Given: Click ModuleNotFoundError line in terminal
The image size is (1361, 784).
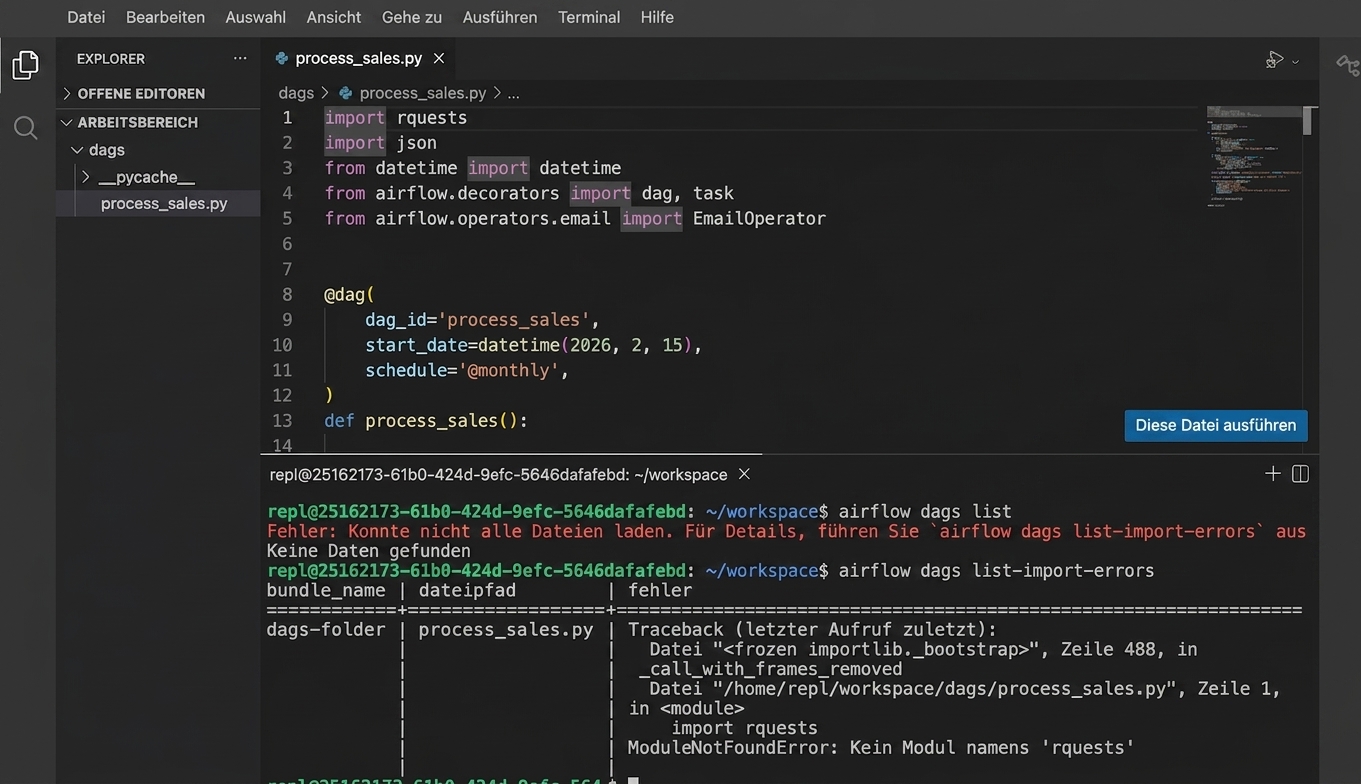Looking at the screenshot, I should point(881,747).
